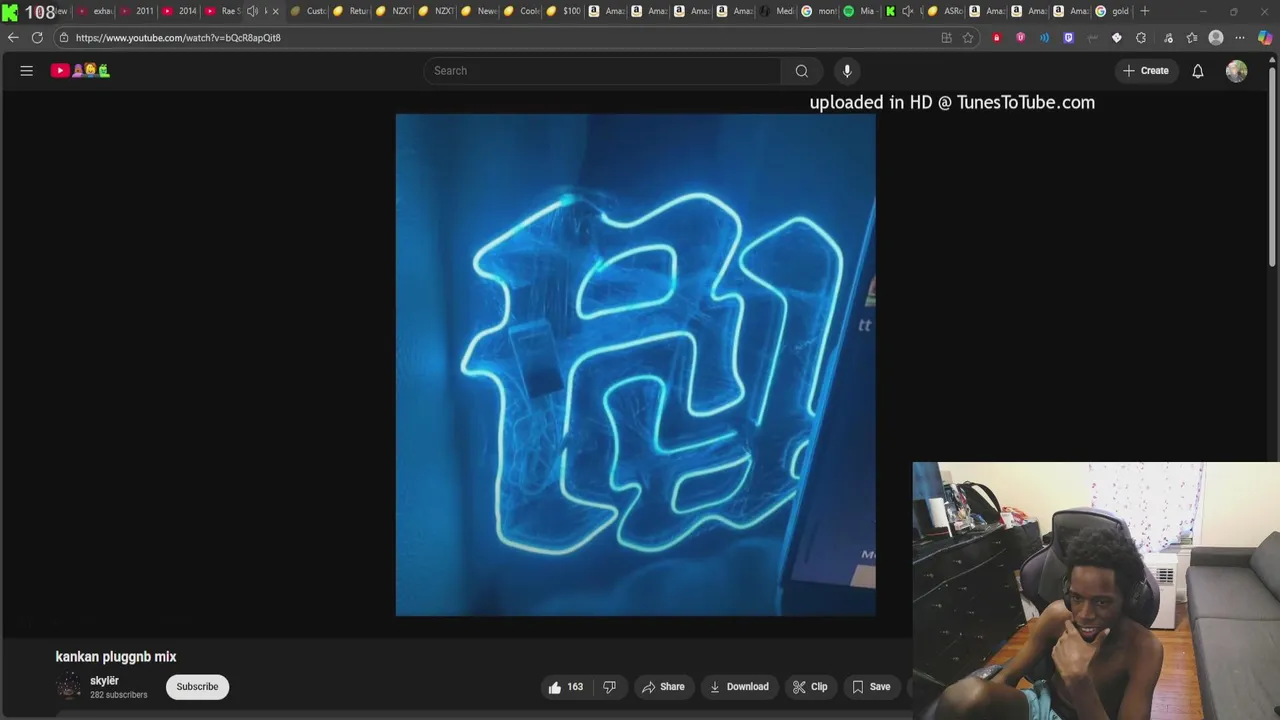Click the kankan pluggnb mix title
The image size is (1280, 720).
(x=116, y=657)
